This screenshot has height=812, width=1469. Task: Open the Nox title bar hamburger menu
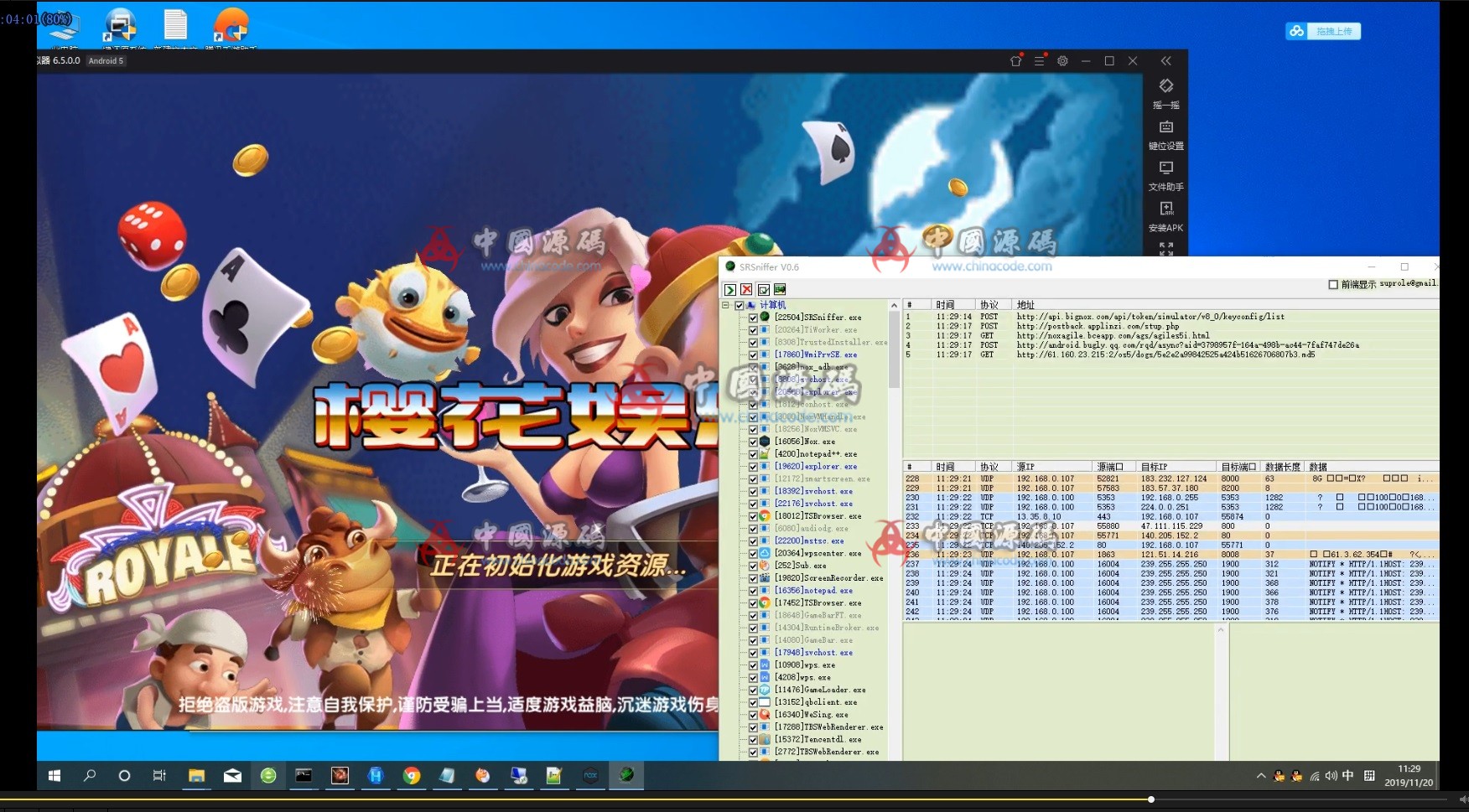[x=1039, y=61]
